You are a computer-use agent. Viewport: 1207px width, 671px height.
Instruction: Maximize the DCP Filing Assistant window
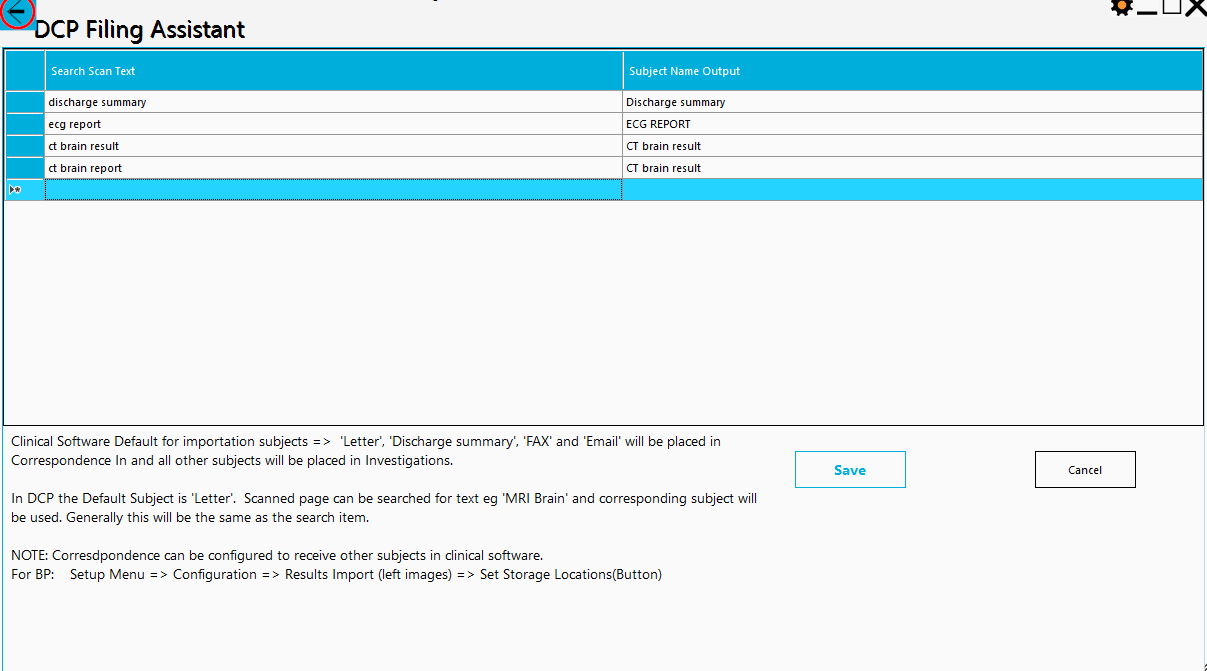tap(1171, 7)
